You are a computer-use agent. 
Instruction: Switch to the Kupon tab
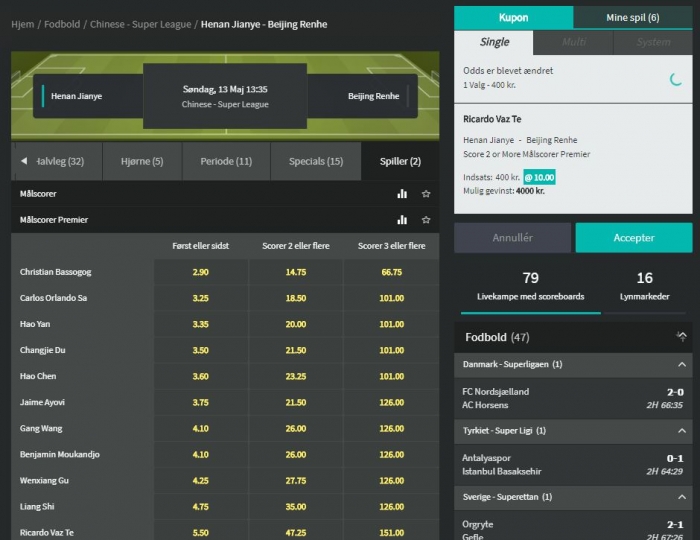point(513,17)
